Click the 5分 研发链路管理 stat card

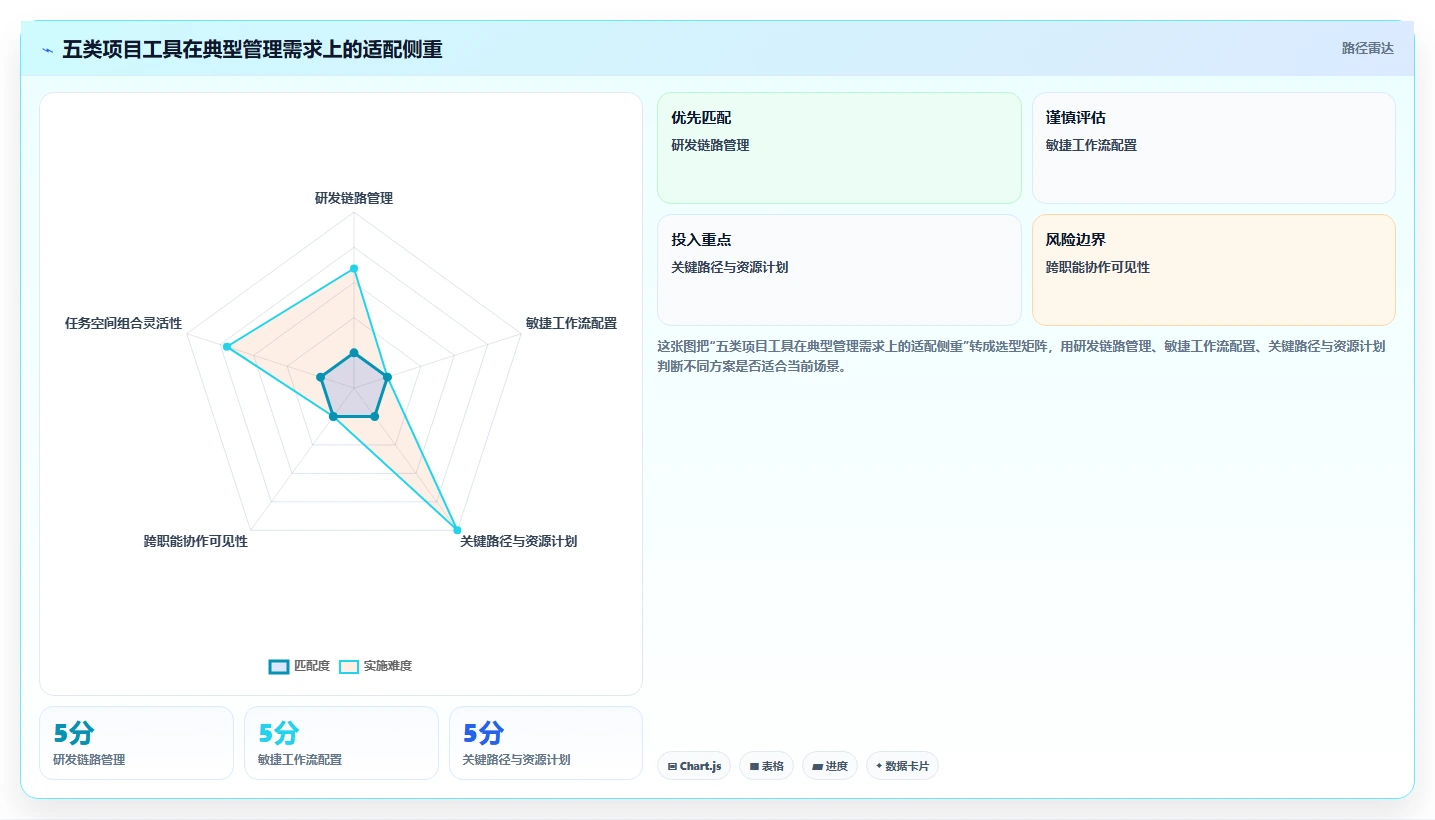pyautogui.click(x=136, y=743)
